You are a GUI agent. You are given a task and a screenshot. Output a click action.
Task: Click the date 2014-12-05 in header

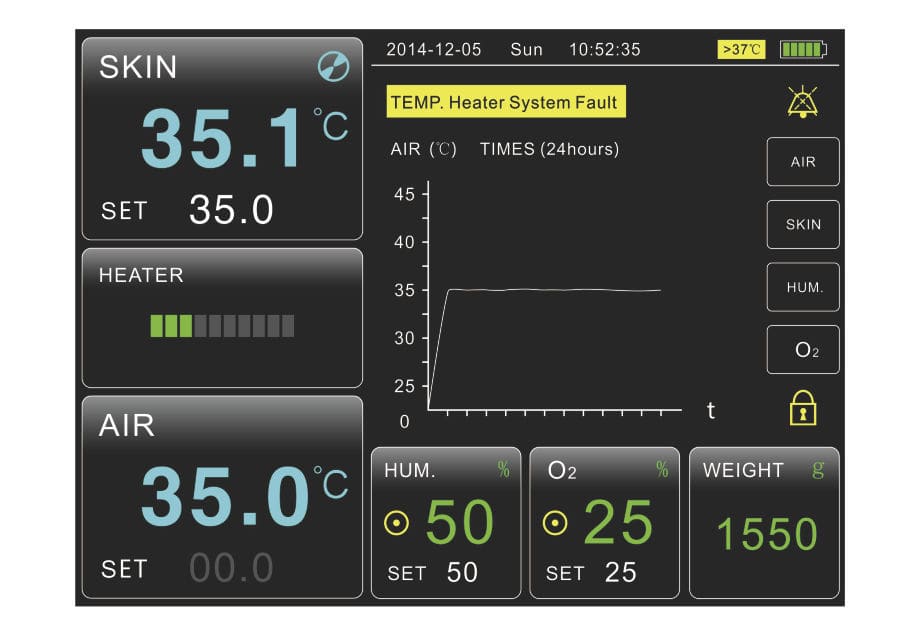click(433, 49)
